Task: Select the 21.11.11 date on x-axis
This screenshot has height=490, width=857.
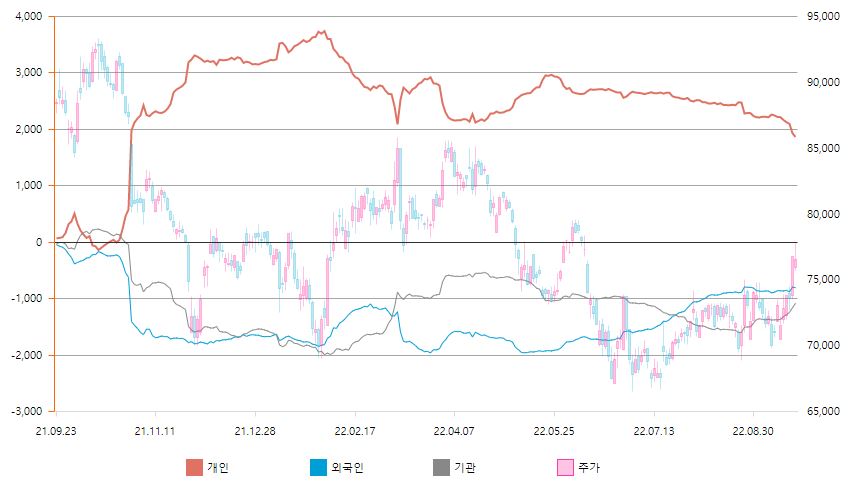Action: (155, 430)
